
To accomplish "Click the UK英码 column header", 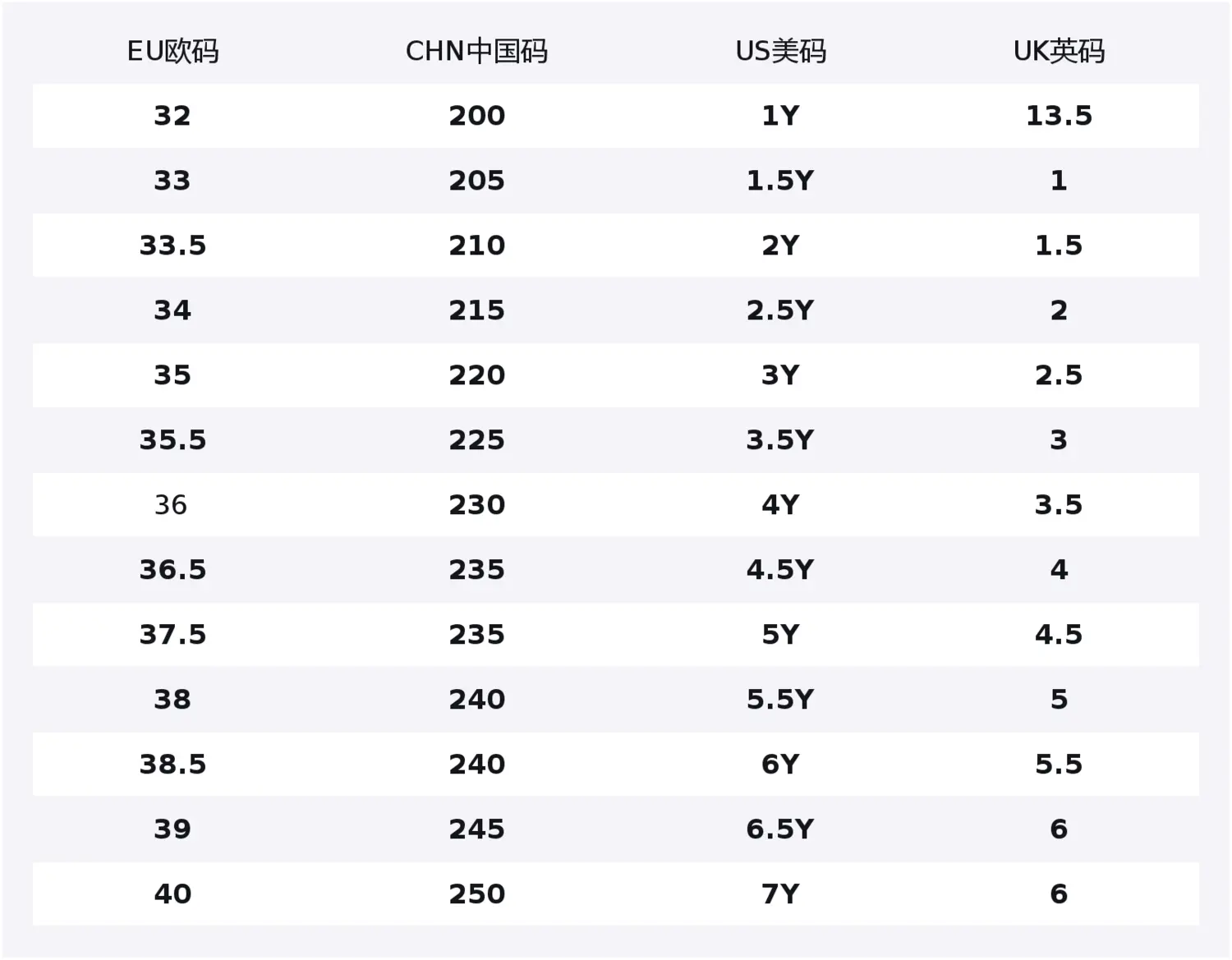I will (1059, 51).
